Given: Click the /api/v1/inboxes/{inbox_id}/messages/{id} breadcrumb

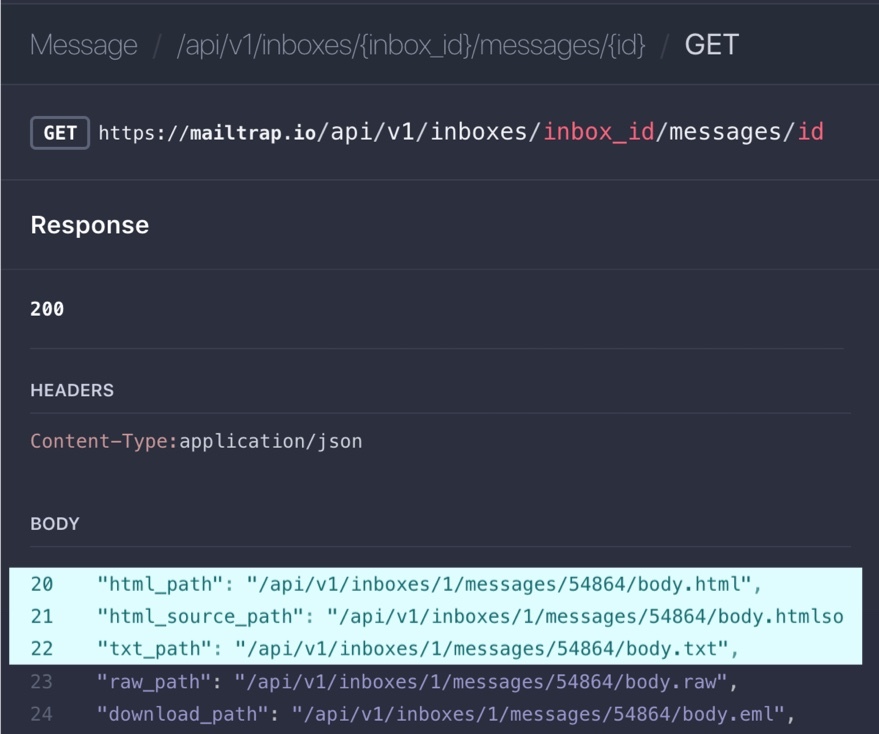Looking at the screenshot, I should point(411,45).
